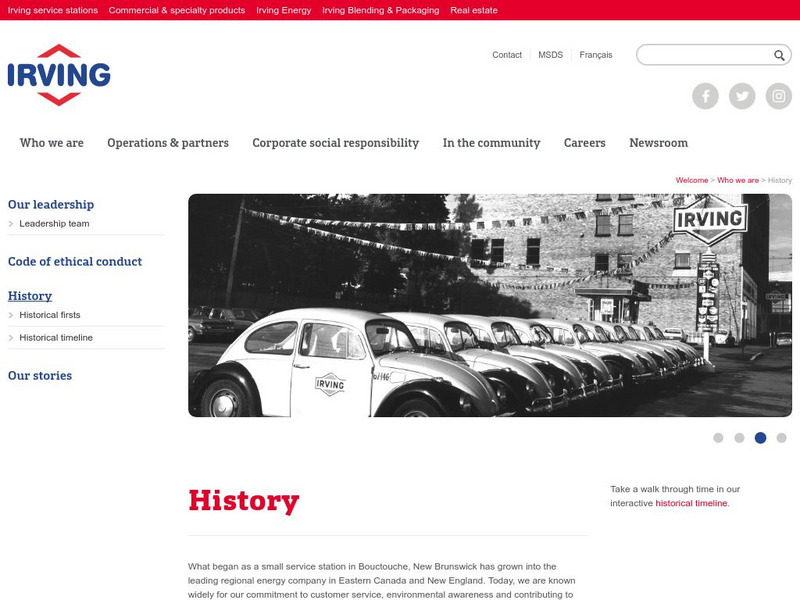Open the Instagram social icon
800x600 pixels.
[x=779, y=96]
